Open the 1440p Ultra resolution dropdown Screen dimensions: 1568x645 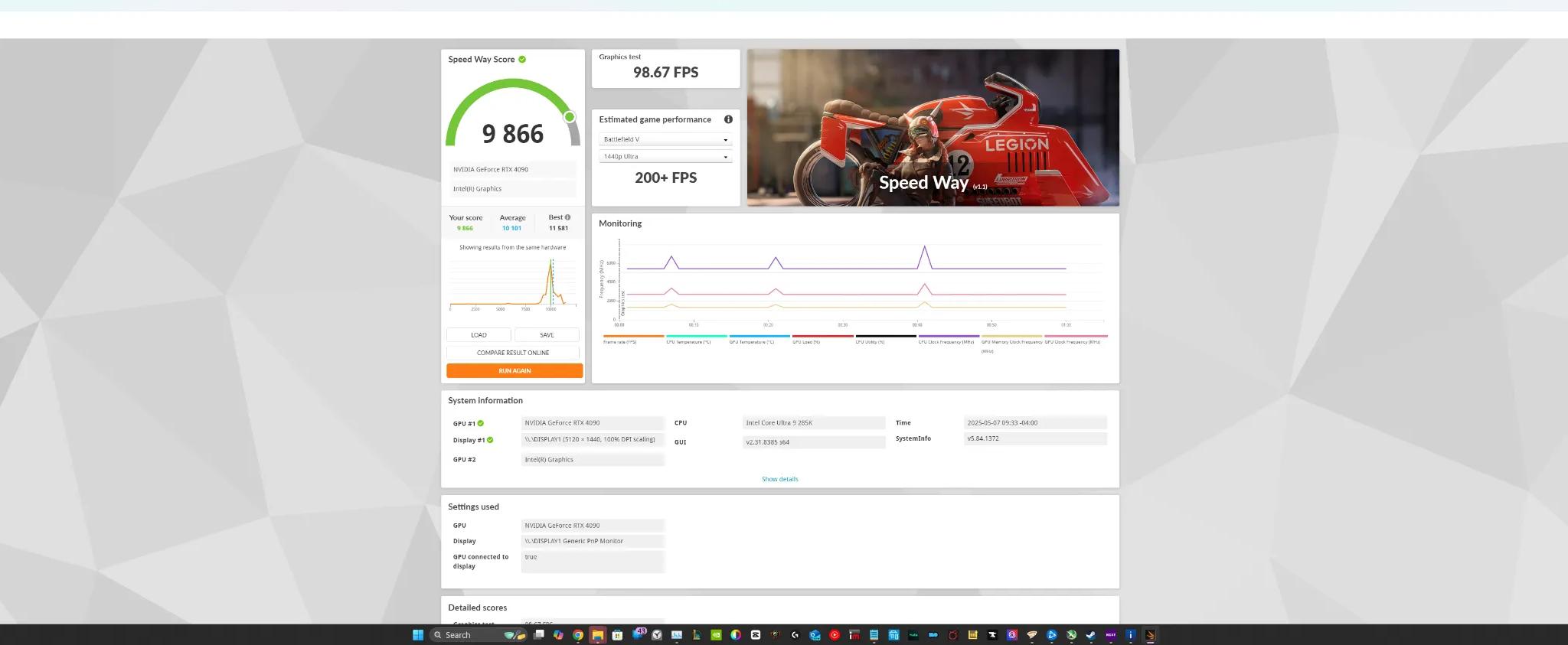click(665, 157)
